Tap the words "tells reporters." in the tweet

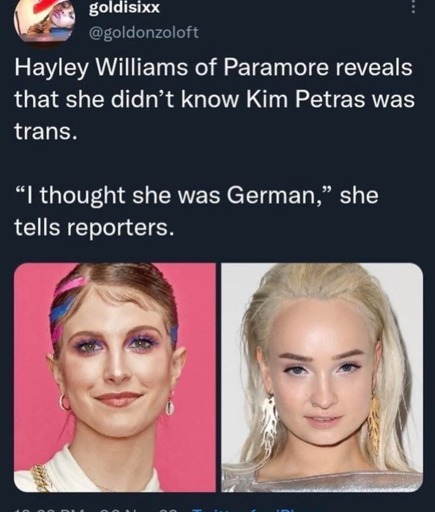point(94,227)
